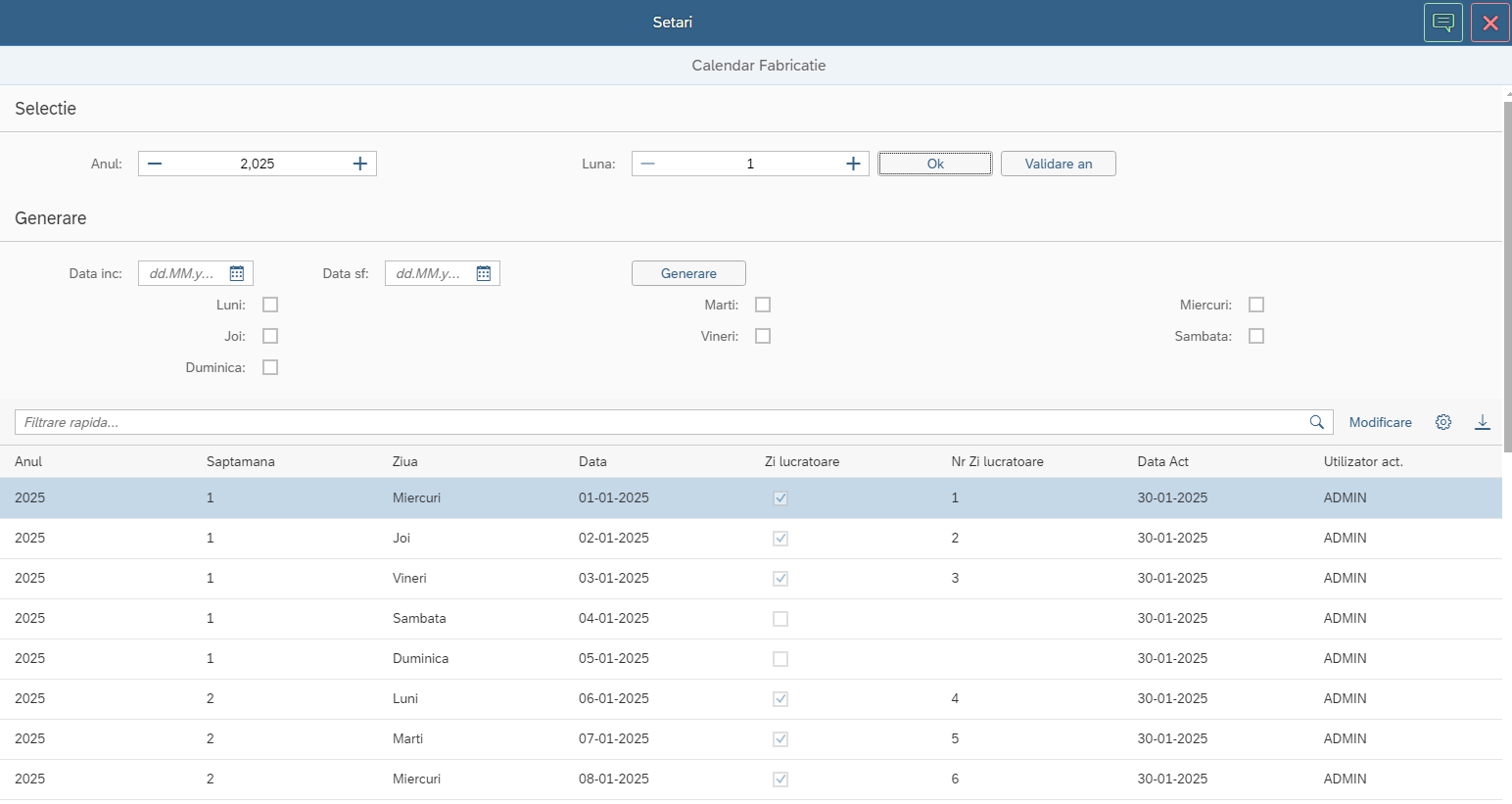Open the feedback comment icon in header
This screenshot has width=1512, height=804.
click(1442, 23)
